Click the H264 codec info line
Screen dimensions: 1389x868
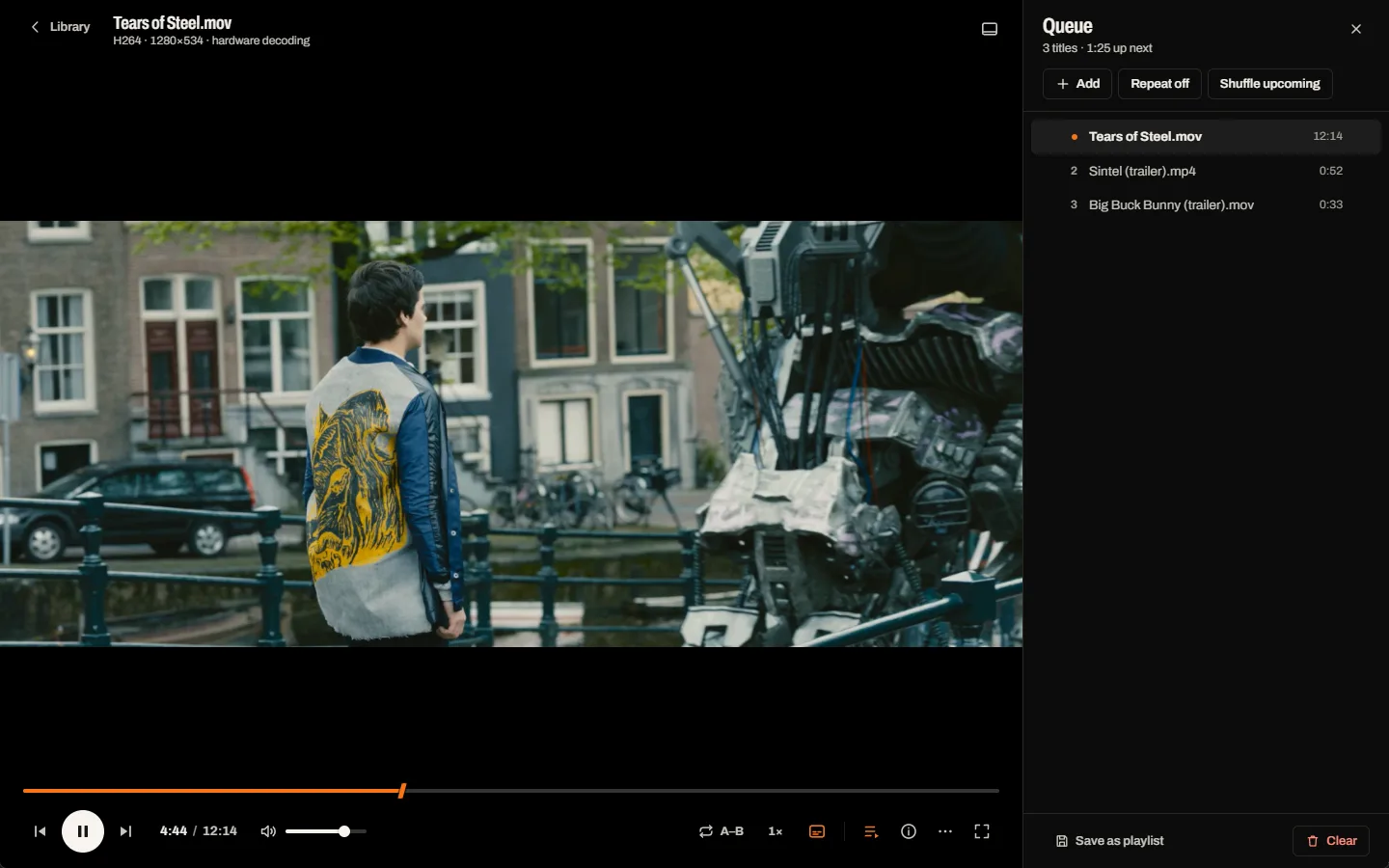tap(211, 41)
